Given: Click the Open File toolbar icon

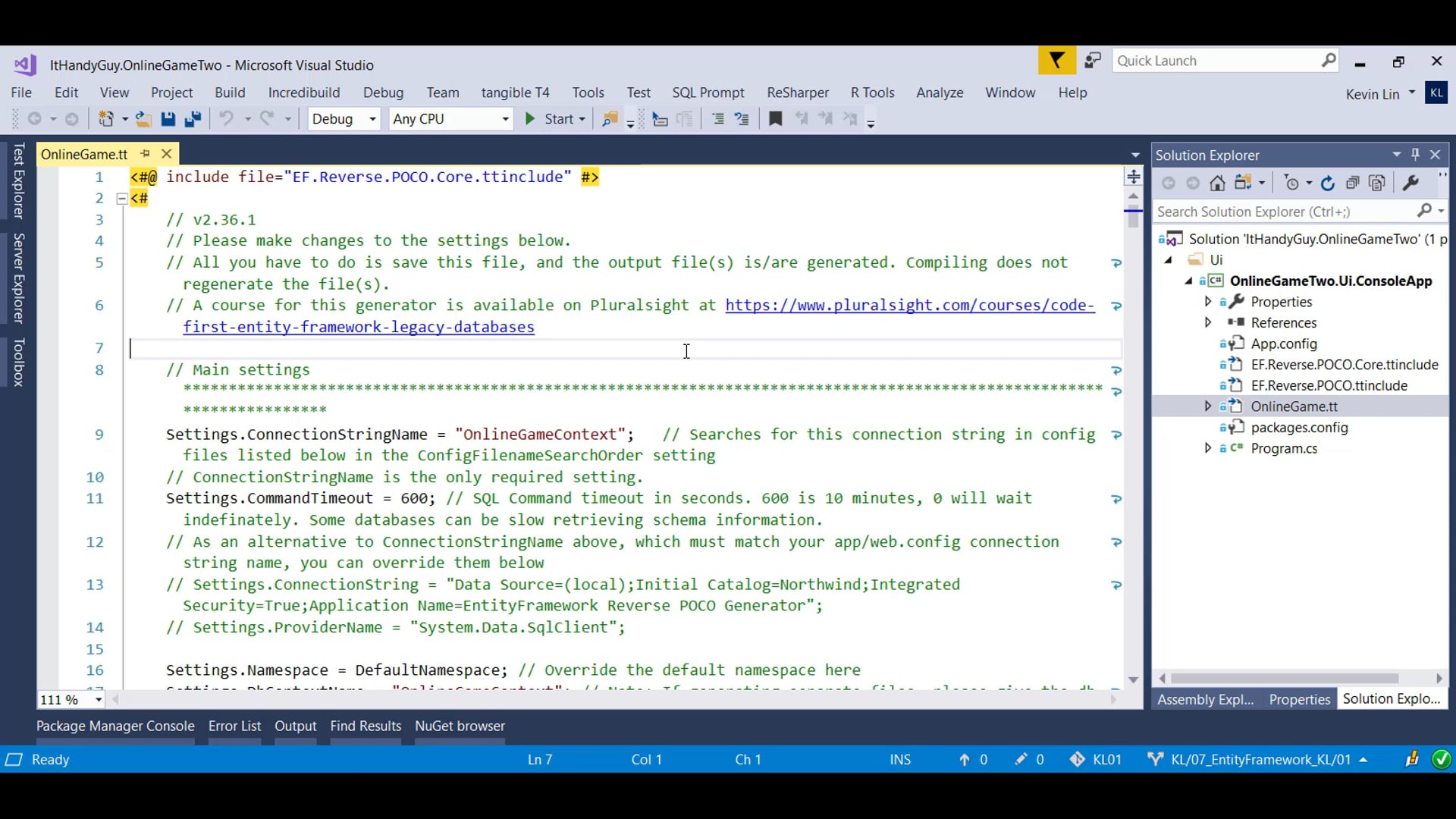Looking at the screenshot, I should 143,119.
